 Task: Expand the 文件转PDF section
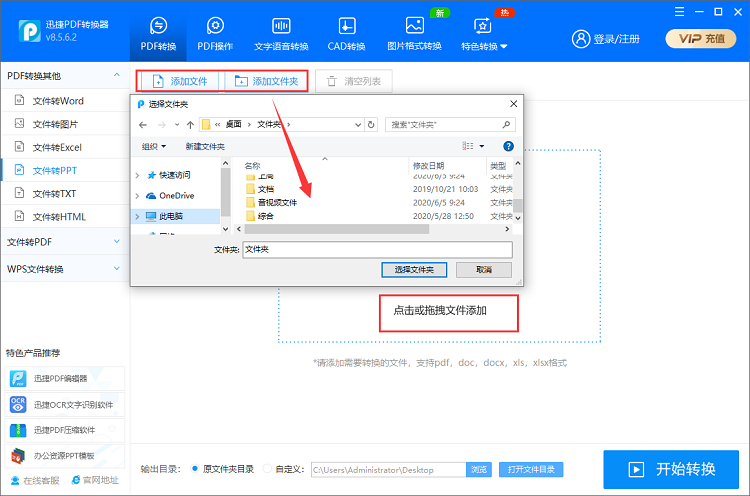click(64, 242)
